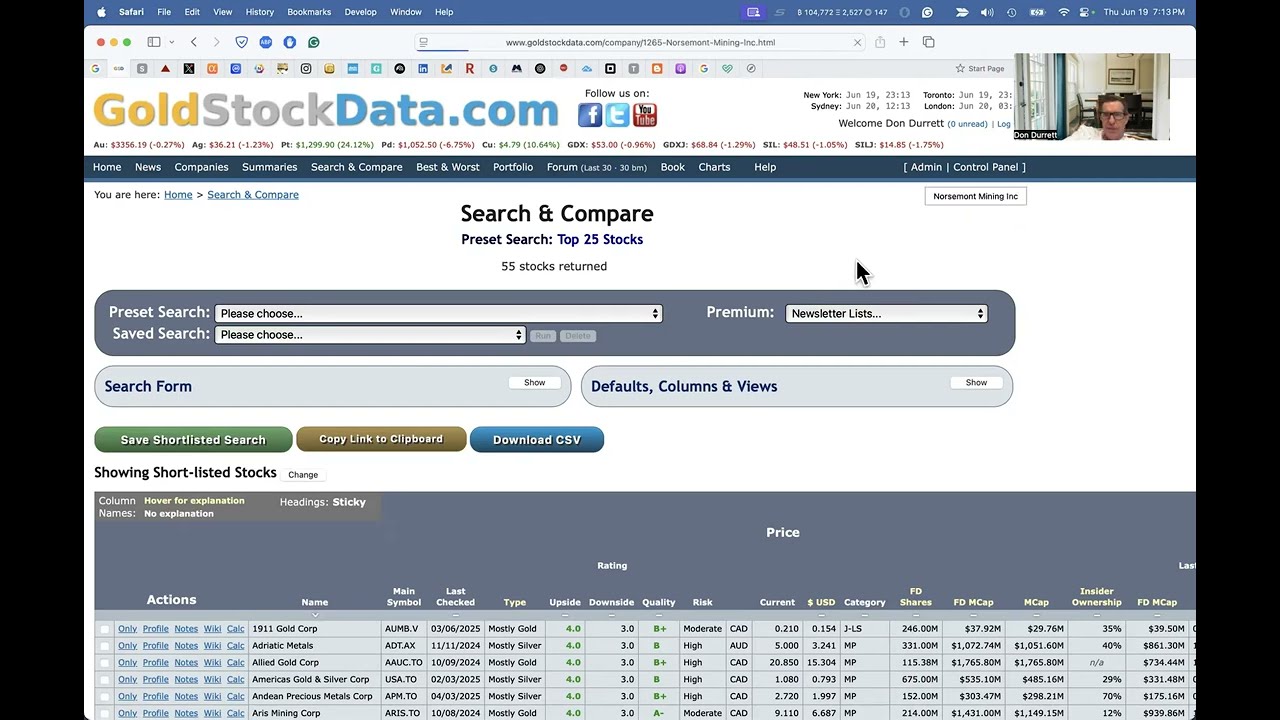The width and height of the screenshot is (1280, 720).
Task: Open the Preset Search dropdown
Action: click(438, 313)
